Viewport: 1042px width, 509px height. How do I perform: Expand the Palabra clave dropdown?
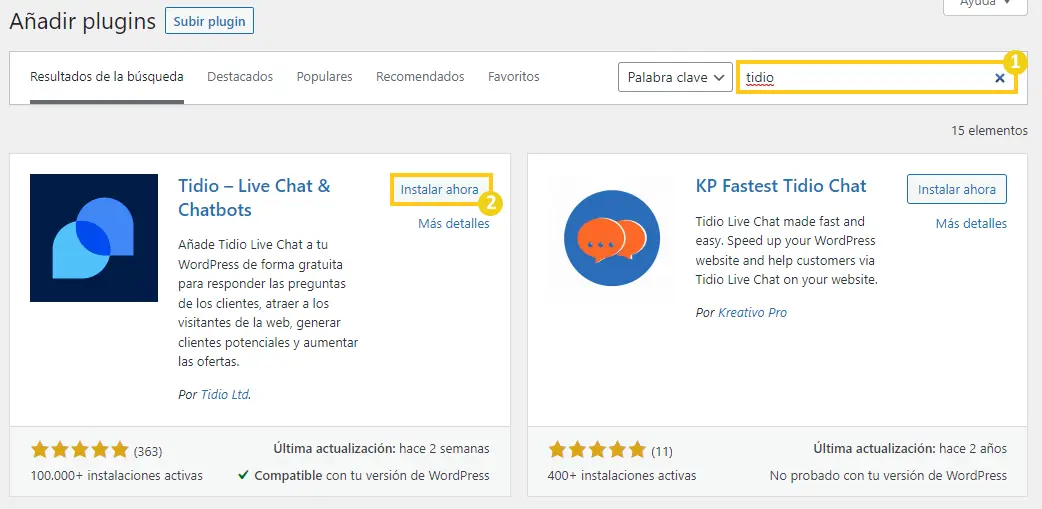pyautogui.click(x=675, y=77)
